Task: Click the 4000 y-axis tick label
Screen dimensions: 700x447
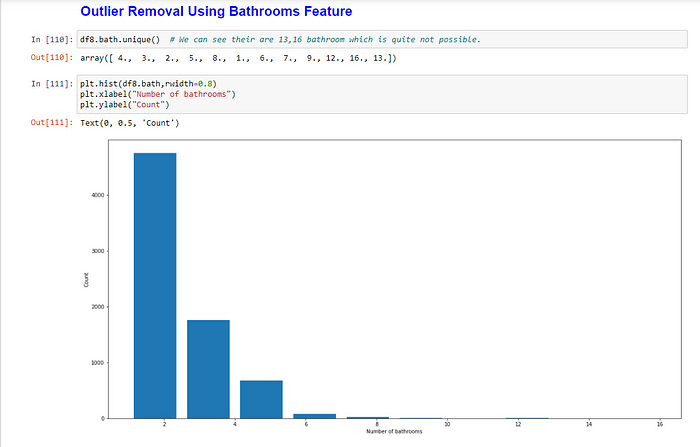Action: click(98, 195)
